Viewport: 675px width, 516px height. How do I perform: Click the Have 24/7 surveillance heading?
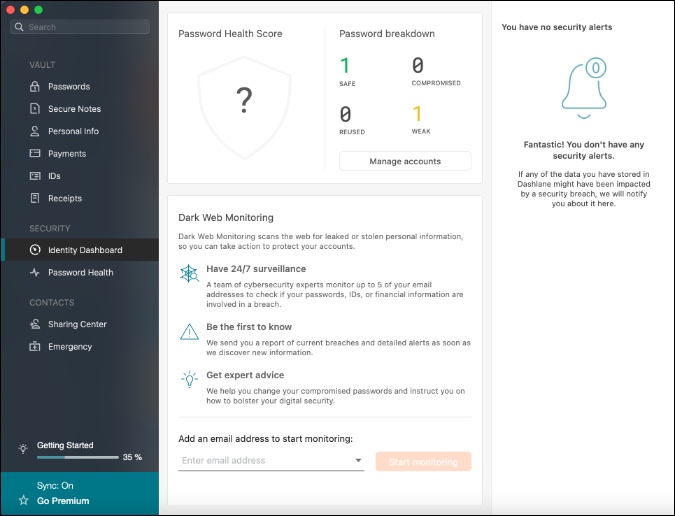point(256,269)
